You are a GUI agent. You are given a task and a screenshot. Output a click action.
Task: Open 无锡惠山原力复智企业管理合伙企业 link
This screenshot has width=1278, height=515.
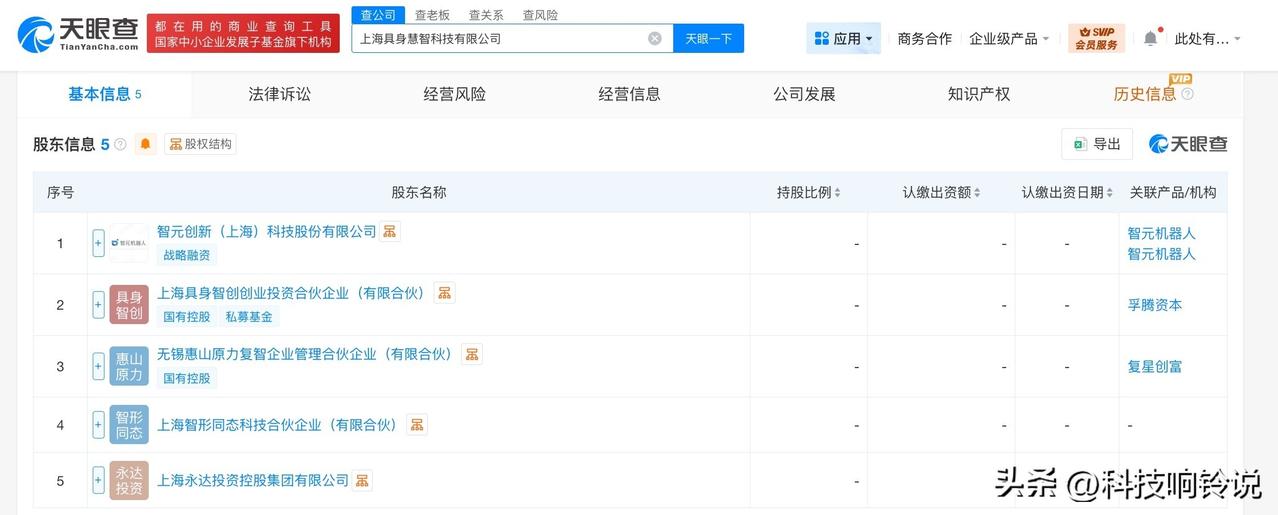tap(307, 354)
